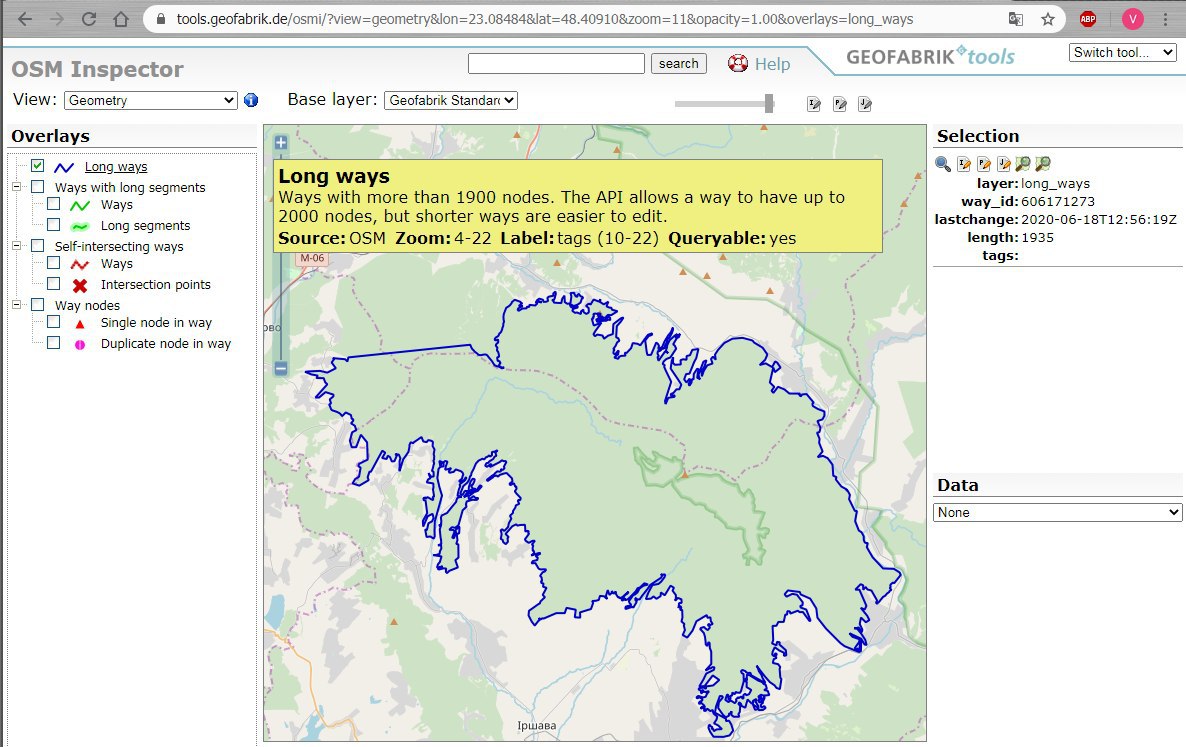The height and width of the screenshot is (747, 1186).
Task: Edit selected way in iD (orange I icon)
Action: [x=964, y=163]
